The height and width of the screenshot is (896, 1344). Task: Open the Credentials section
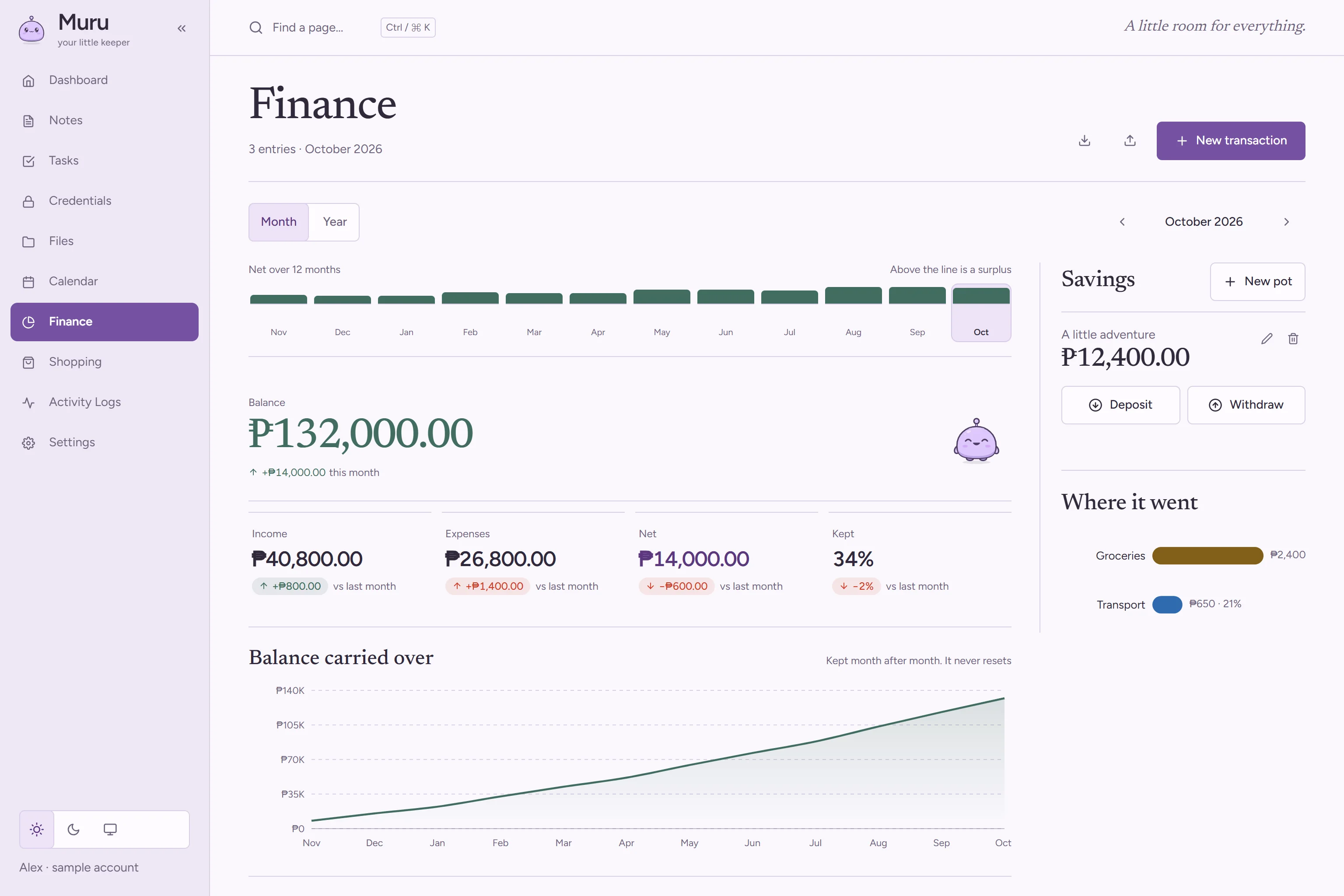(105, 201)
